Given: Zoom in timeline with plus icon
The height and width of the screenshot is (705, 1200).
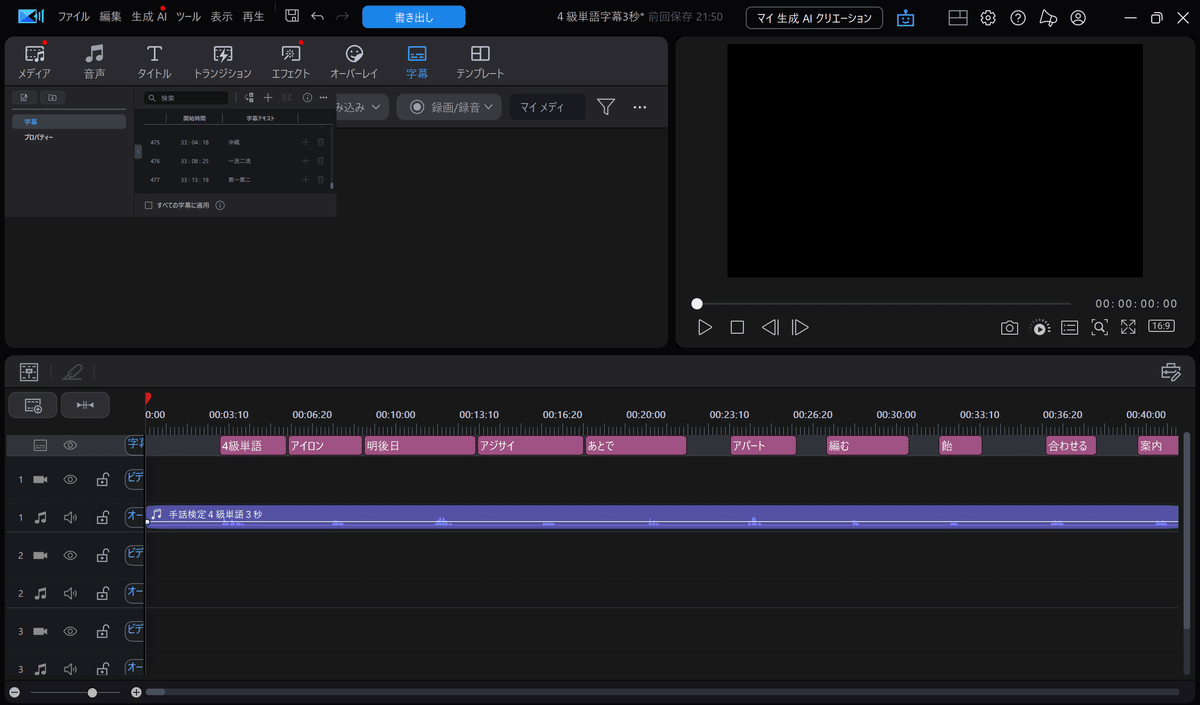Looking at the screenshot, I should click(x=136, y=692).
